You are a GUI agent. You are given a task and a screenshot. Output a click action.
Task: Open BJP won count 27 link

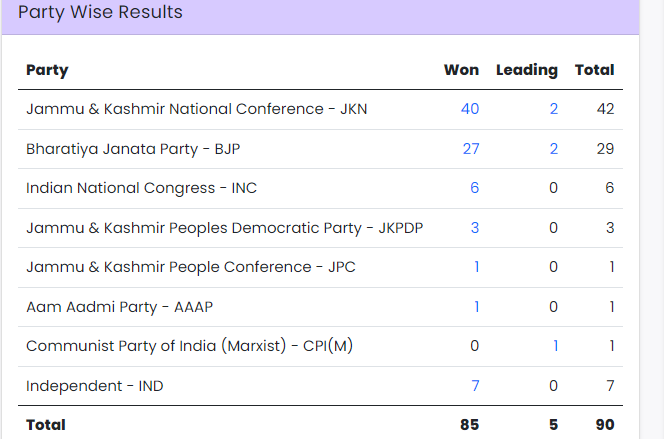[471, 149]
